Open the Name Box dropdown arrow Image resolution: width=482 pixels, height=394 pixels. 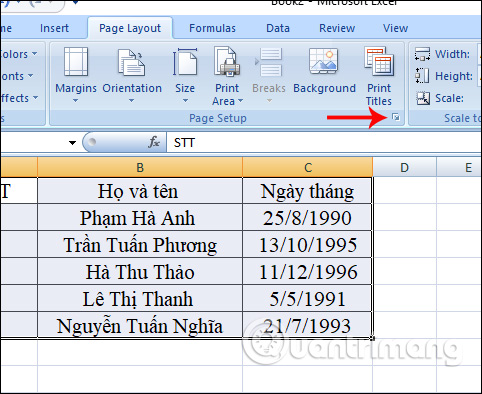72,143
